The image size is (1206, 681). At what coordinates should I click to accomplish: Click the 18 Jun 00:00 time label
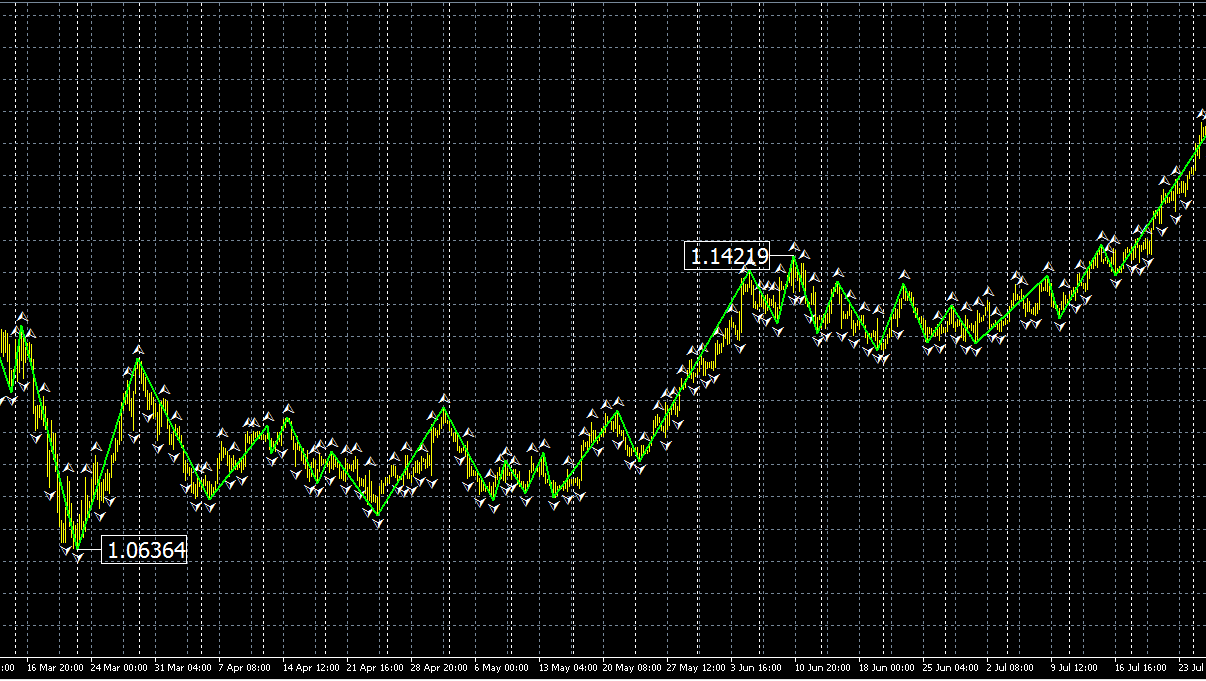pyautogui.click(x=888, y=668)
